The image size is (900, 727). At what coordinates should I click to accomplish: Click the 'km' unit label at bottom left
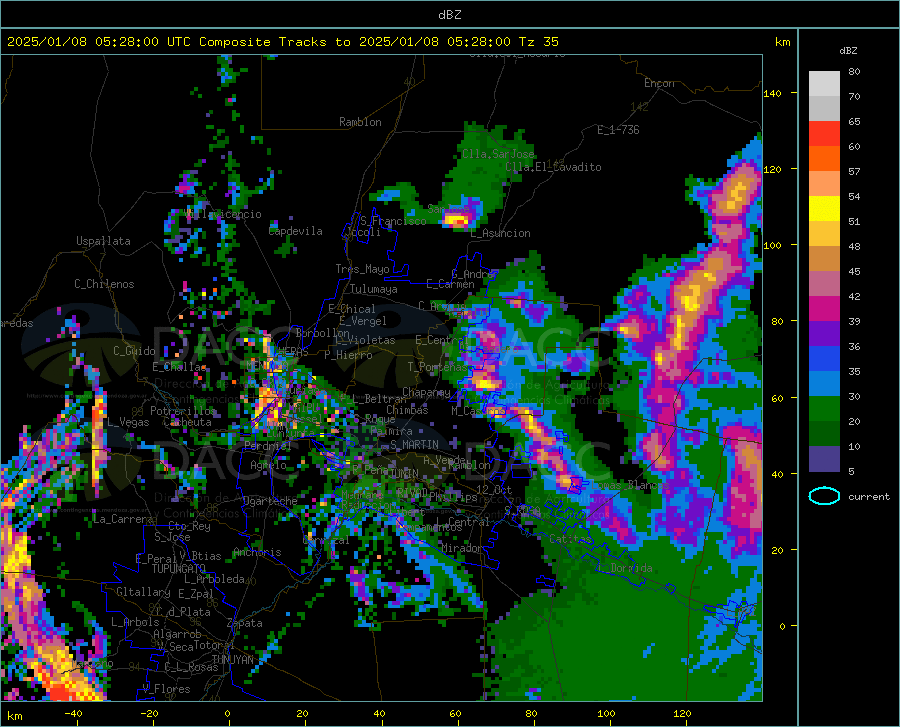14,716
